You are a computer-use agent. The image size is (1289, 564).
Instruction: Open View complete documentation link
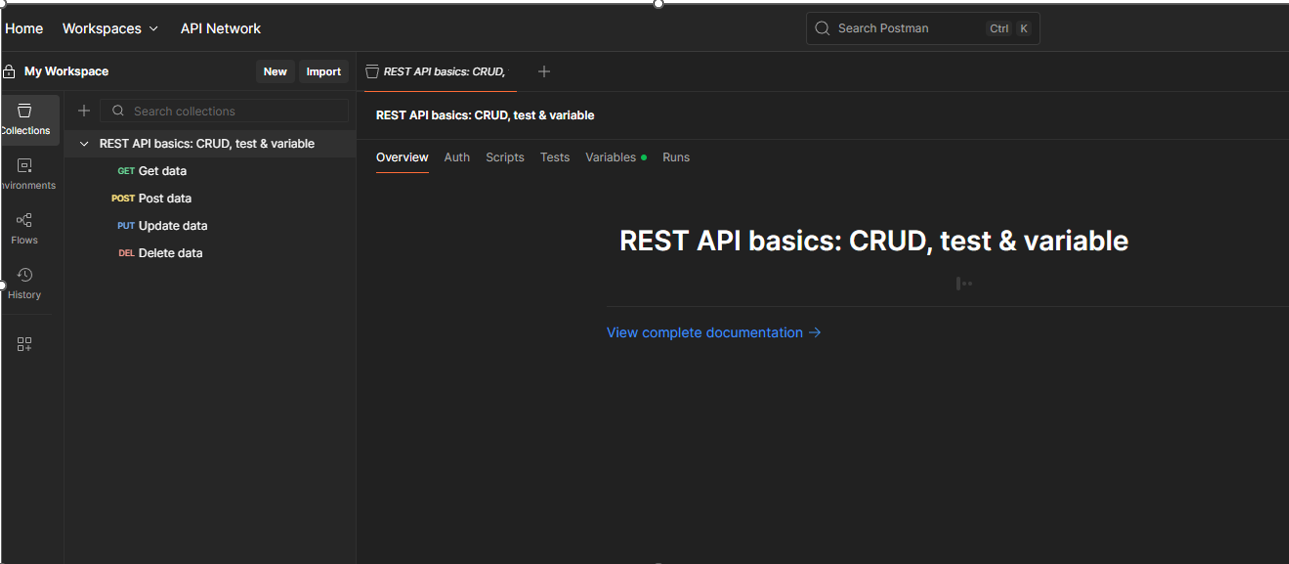pos(713,333)
